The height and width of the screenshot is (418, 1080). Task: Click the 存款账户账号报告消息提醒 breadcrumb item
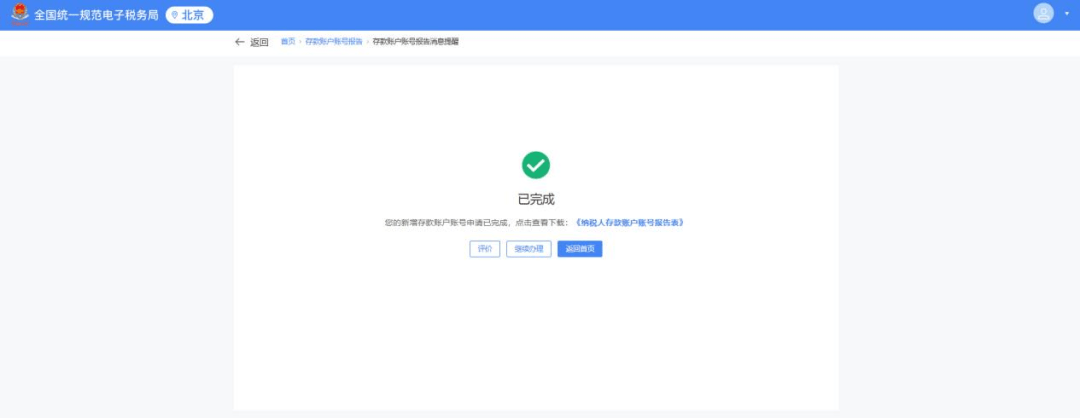415,42
